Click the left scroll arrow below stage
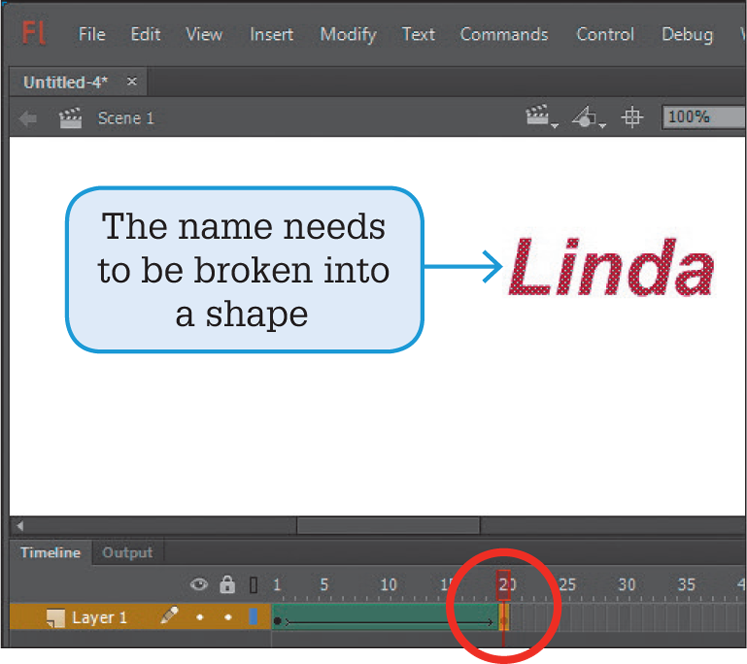The image size is (747, 664). (20, 526)
